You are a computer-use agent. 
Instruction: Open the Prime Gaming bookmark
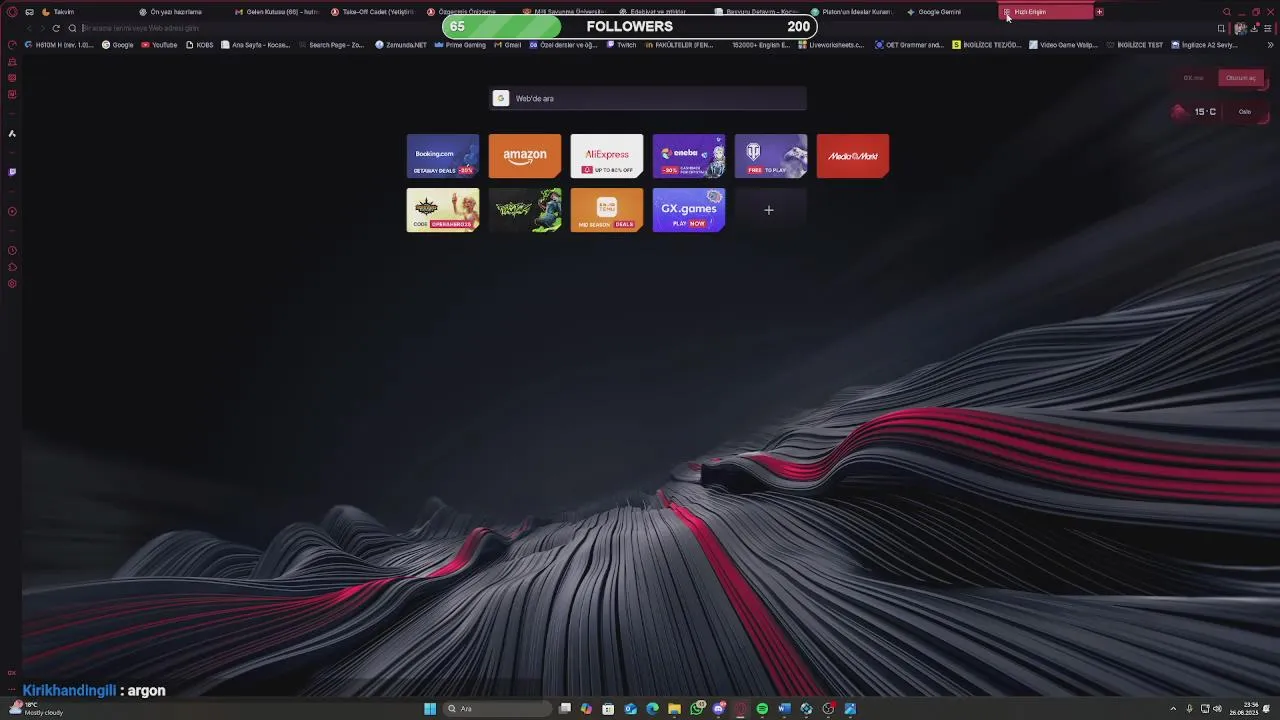coord(460,45)
